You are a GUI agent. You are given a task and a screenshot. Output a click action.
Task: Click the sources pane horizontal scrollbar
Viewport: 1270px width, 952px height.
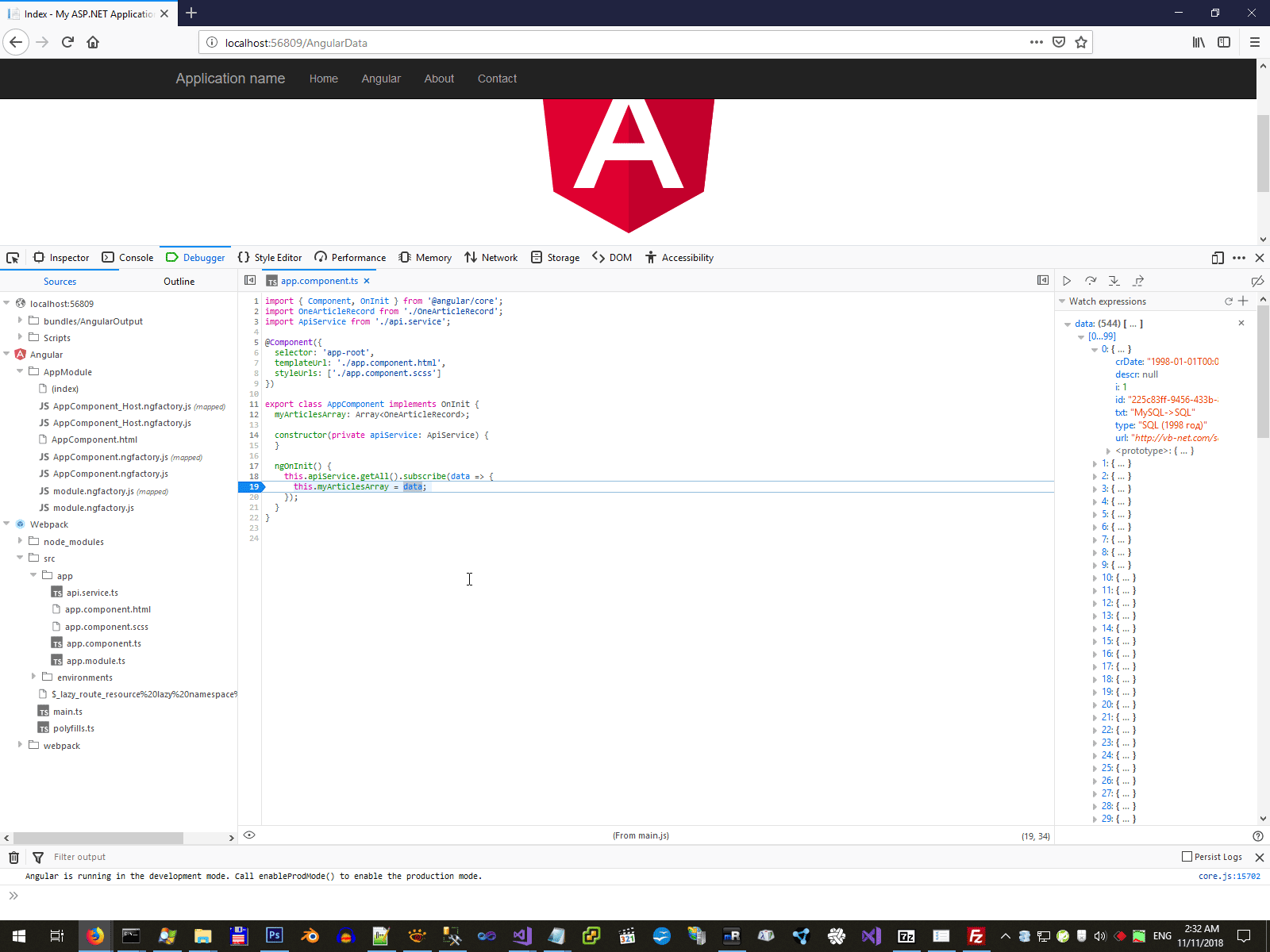point(98,838)
